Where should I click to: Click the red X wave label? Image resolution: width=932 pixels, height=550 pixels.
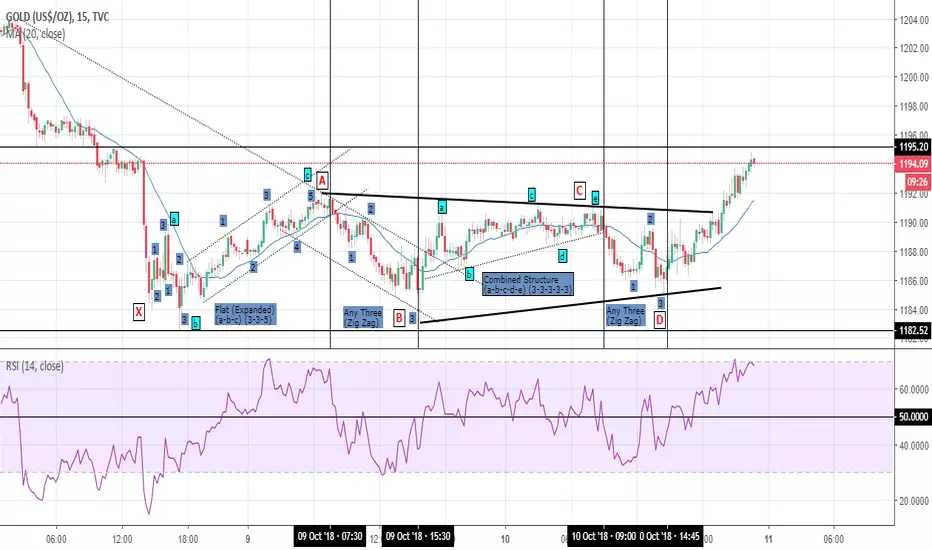[x=138, y=311]
